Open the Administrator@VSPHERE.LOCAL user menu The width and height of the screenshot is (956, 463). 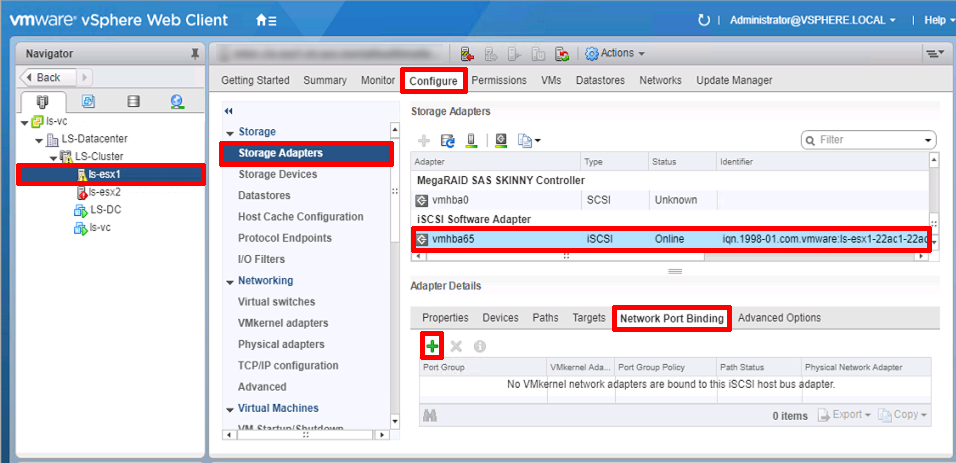813,20
